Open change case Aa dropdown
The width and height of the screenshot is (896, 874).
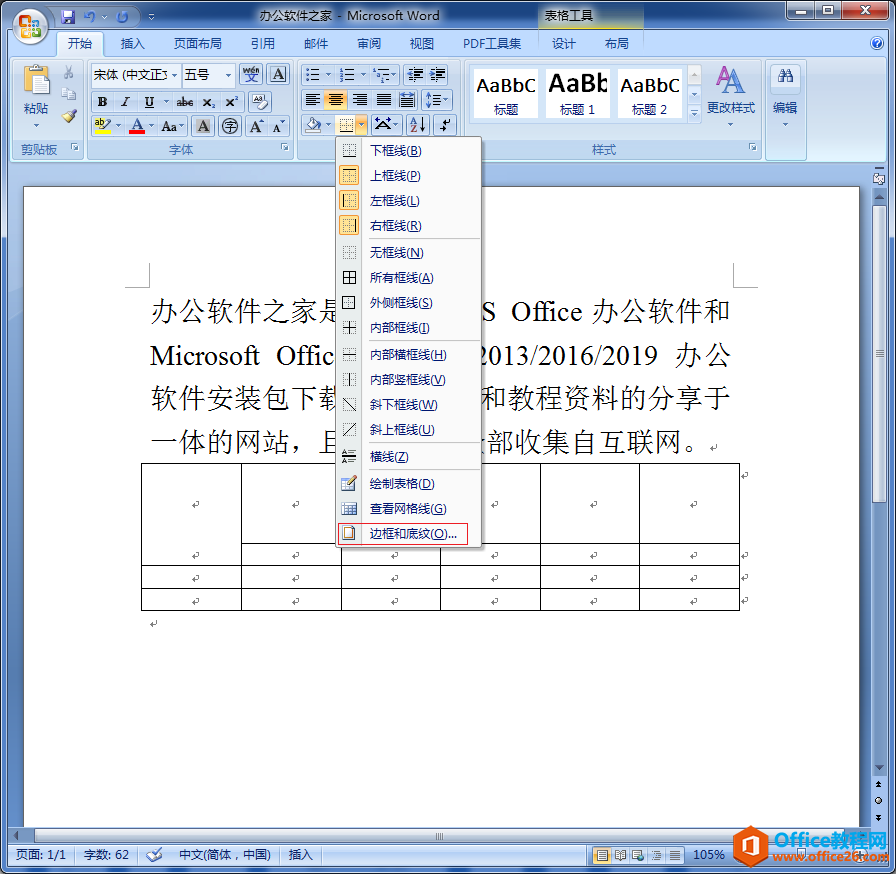tap(172, 126)
